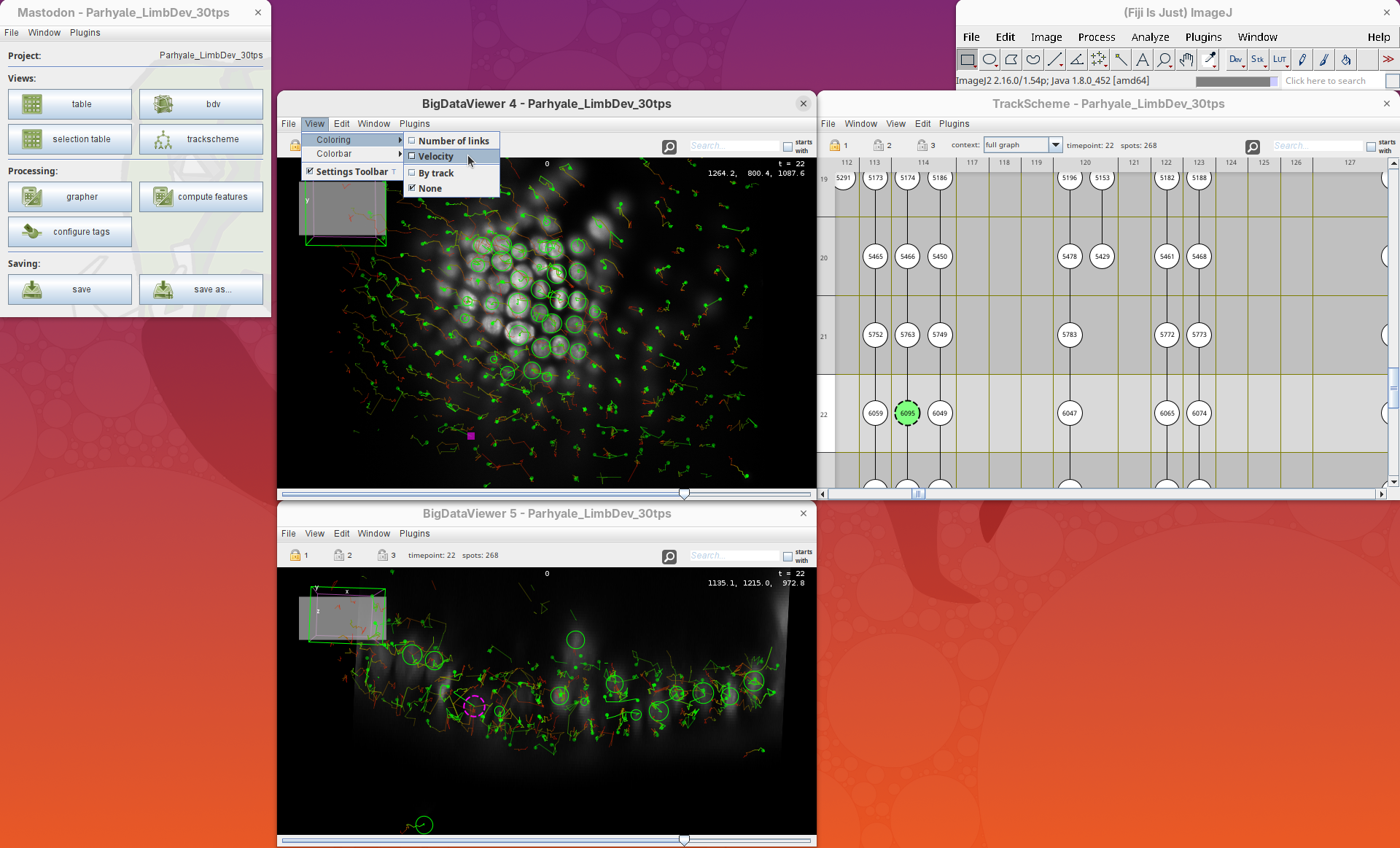Select the ImageJ color picker dropper tool

[1209, 60]
